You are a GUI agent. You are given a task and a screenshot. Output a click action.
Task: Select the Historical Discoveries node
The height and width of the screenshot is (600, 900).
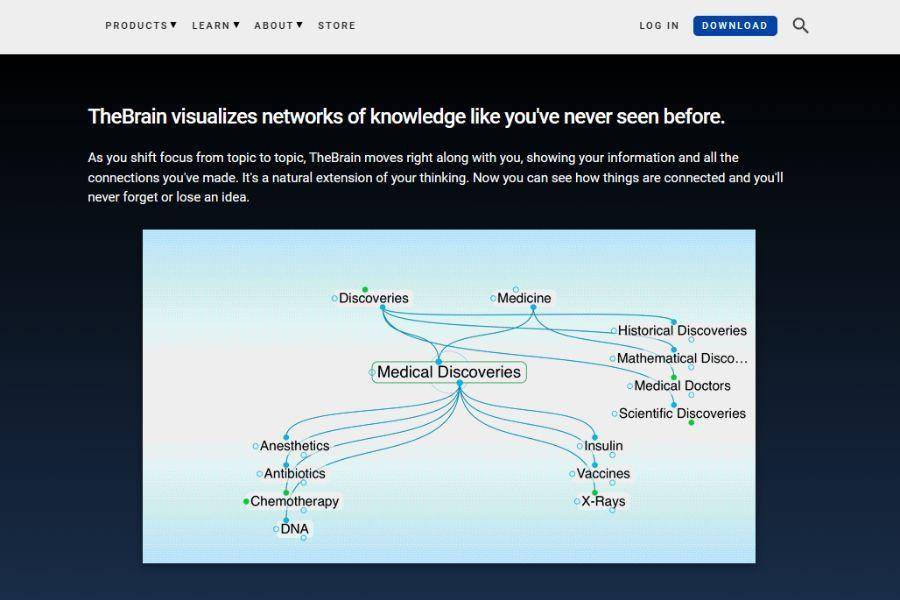(682, 331)
